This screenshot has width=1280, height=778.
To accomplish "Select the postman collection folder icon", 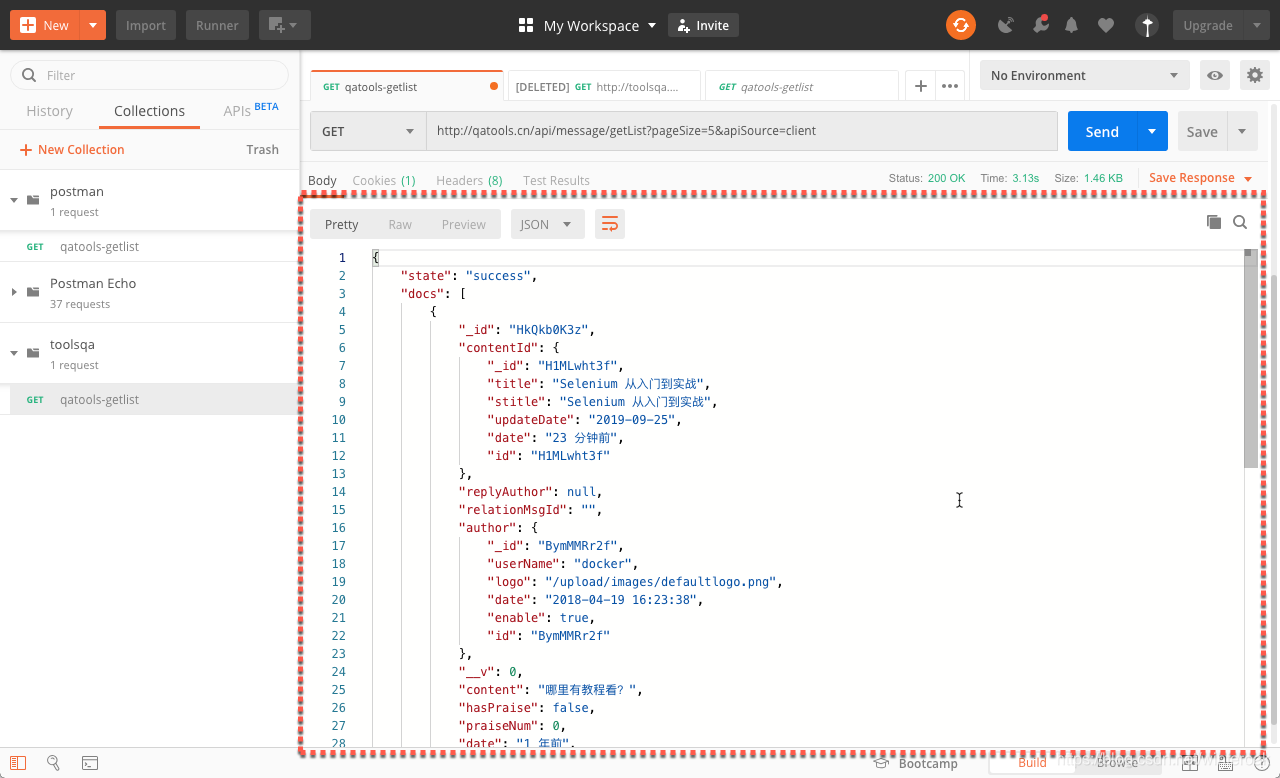I will coord(33,200).
